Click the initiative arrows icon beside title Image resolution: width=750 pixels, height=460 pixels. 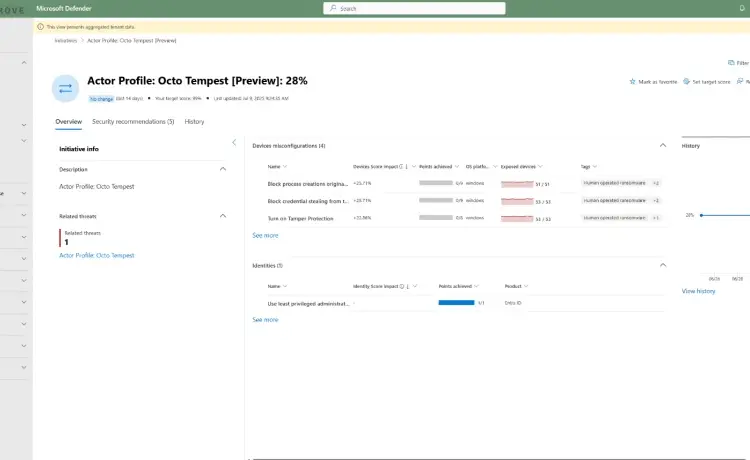66,88
